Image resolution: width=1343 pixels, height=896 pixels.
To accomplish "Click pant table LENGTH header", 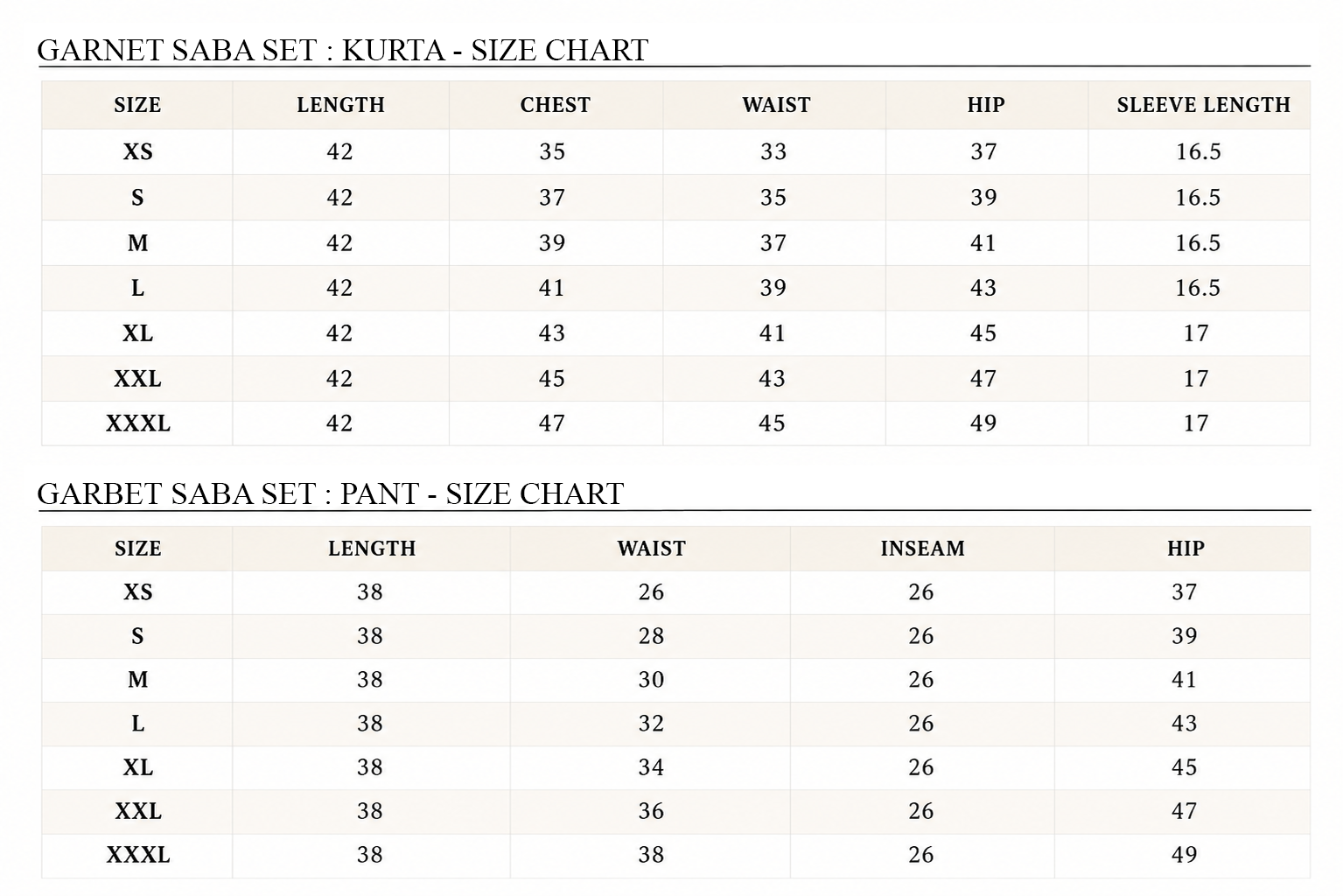I will pos(372,549).
